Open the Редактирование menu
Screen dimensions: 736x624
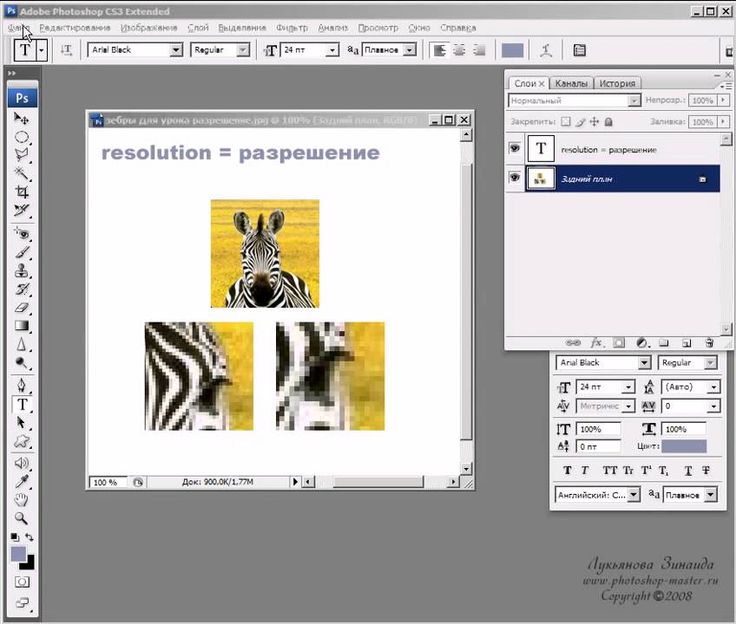click(x=75, y=28)
